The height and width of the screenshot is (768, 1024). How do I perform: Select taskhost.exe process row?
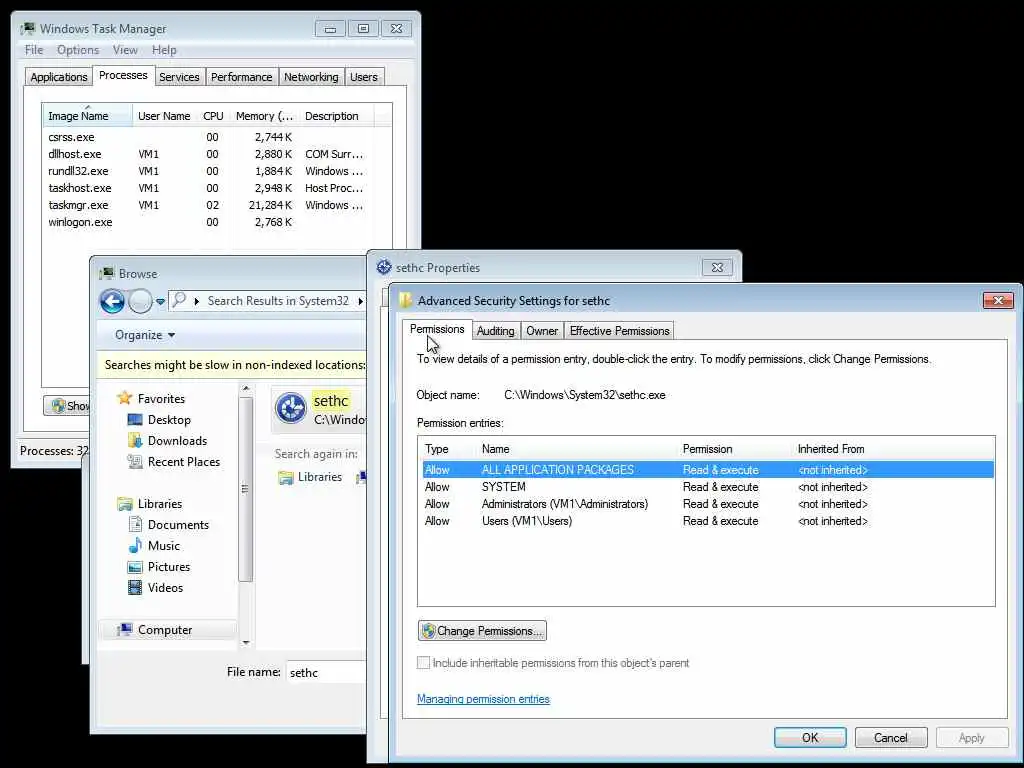(x=209, y=188)
